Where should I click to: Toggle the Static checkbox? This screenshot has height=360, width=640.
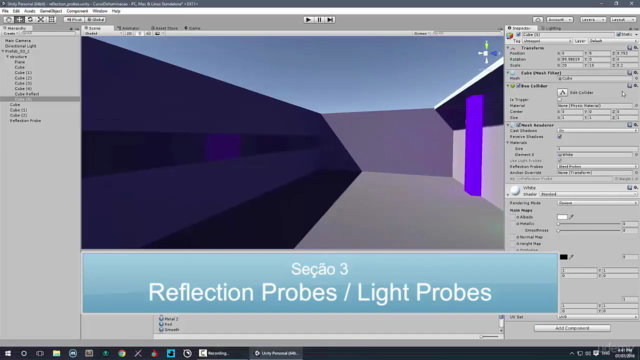coord(619,35)
